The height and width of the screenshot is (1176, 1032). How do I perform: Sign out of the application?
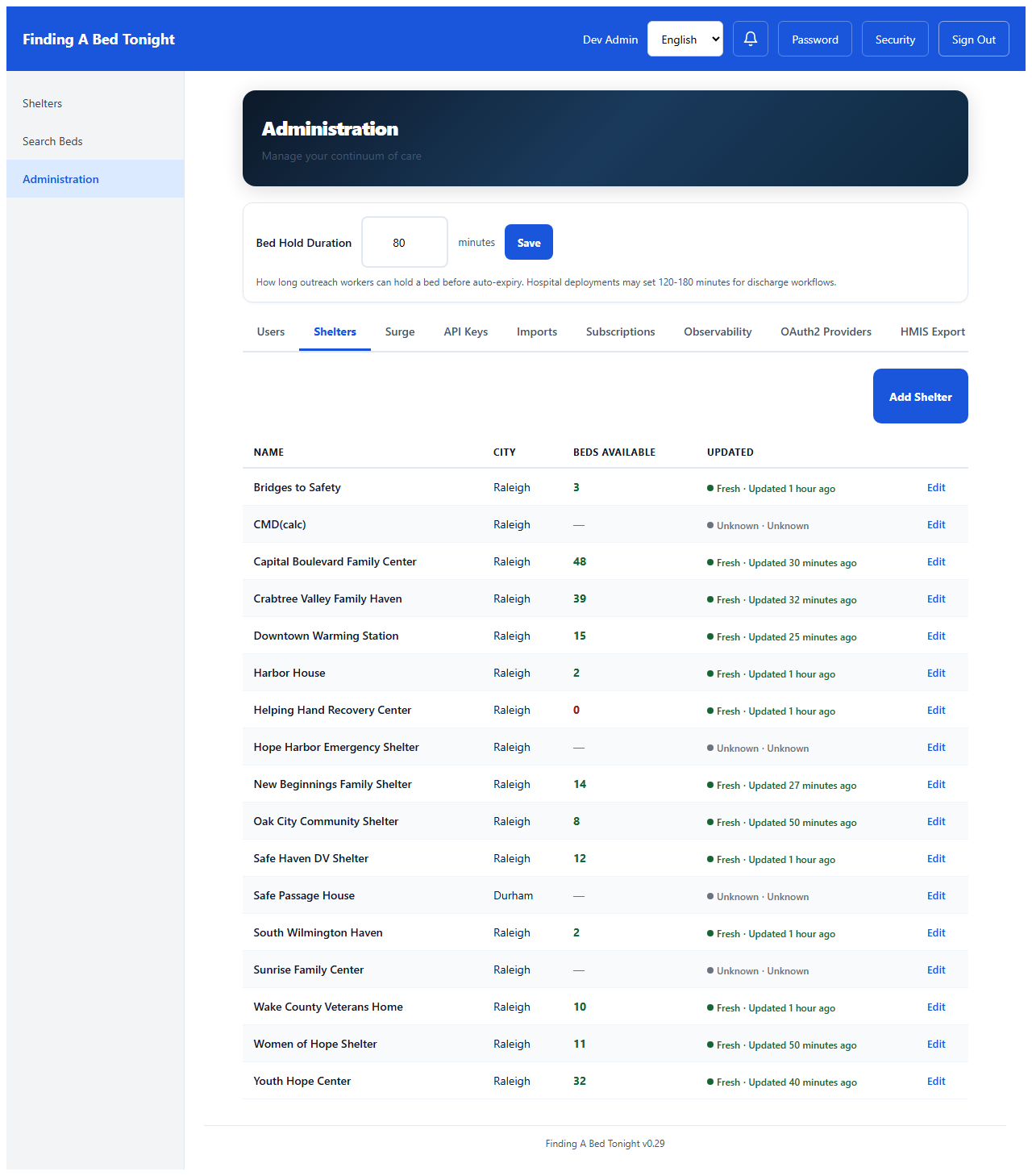[x=973, y=39]
